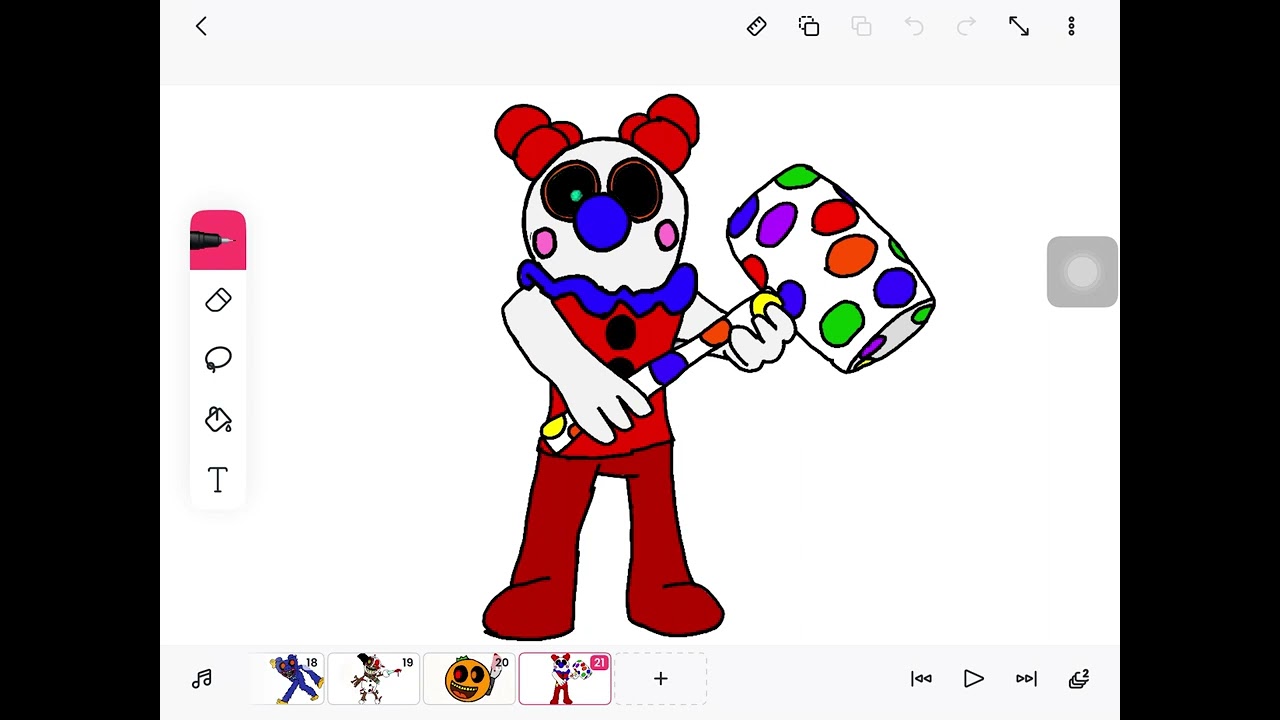Screen dimensions: 1280x720
Task: Add a new frame with plus
Action: pos(661,679)
